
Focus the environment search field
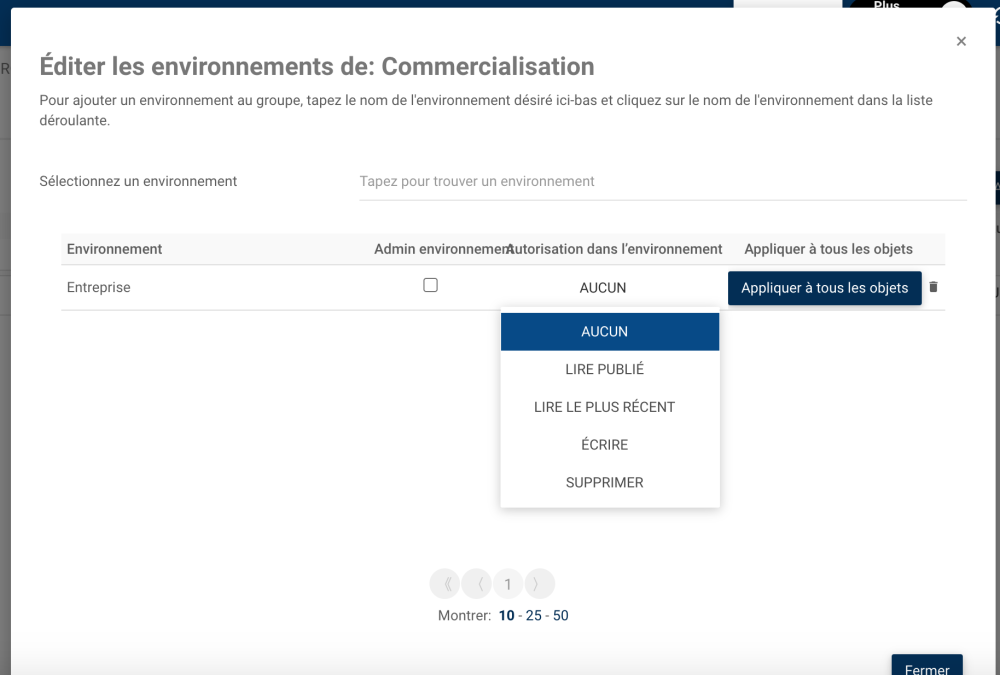(662, 182)
